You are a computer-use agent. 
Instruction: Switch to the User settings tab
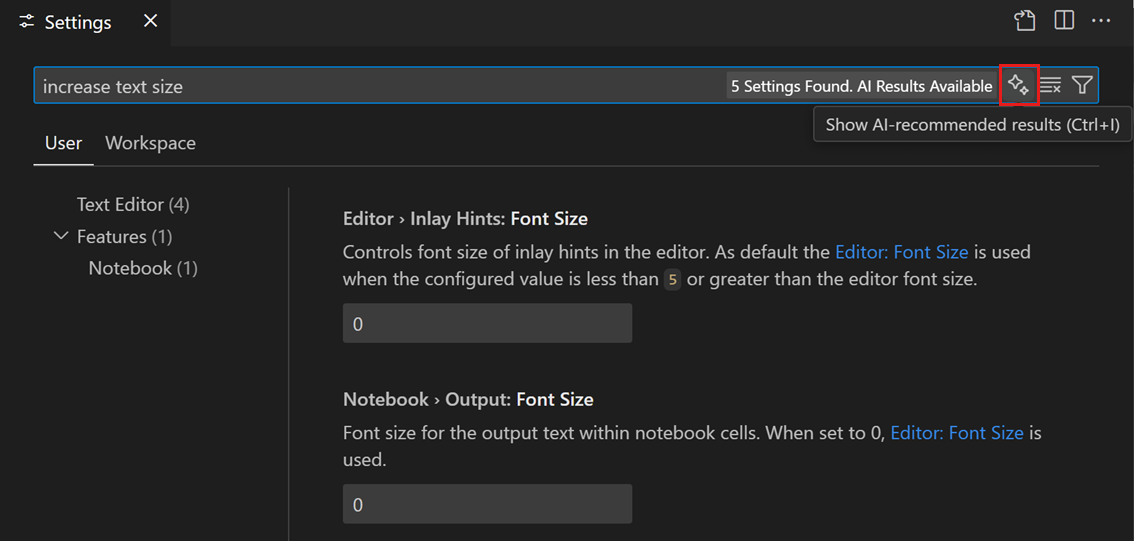tap(63, 143)
